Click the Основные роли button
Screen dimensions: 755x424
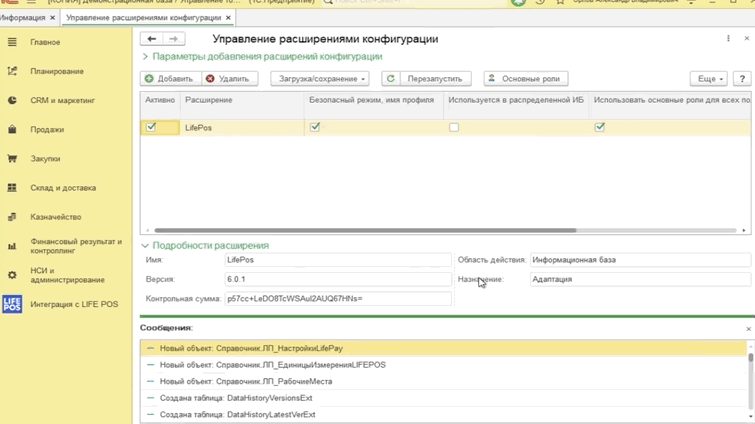tap(526, 78)
